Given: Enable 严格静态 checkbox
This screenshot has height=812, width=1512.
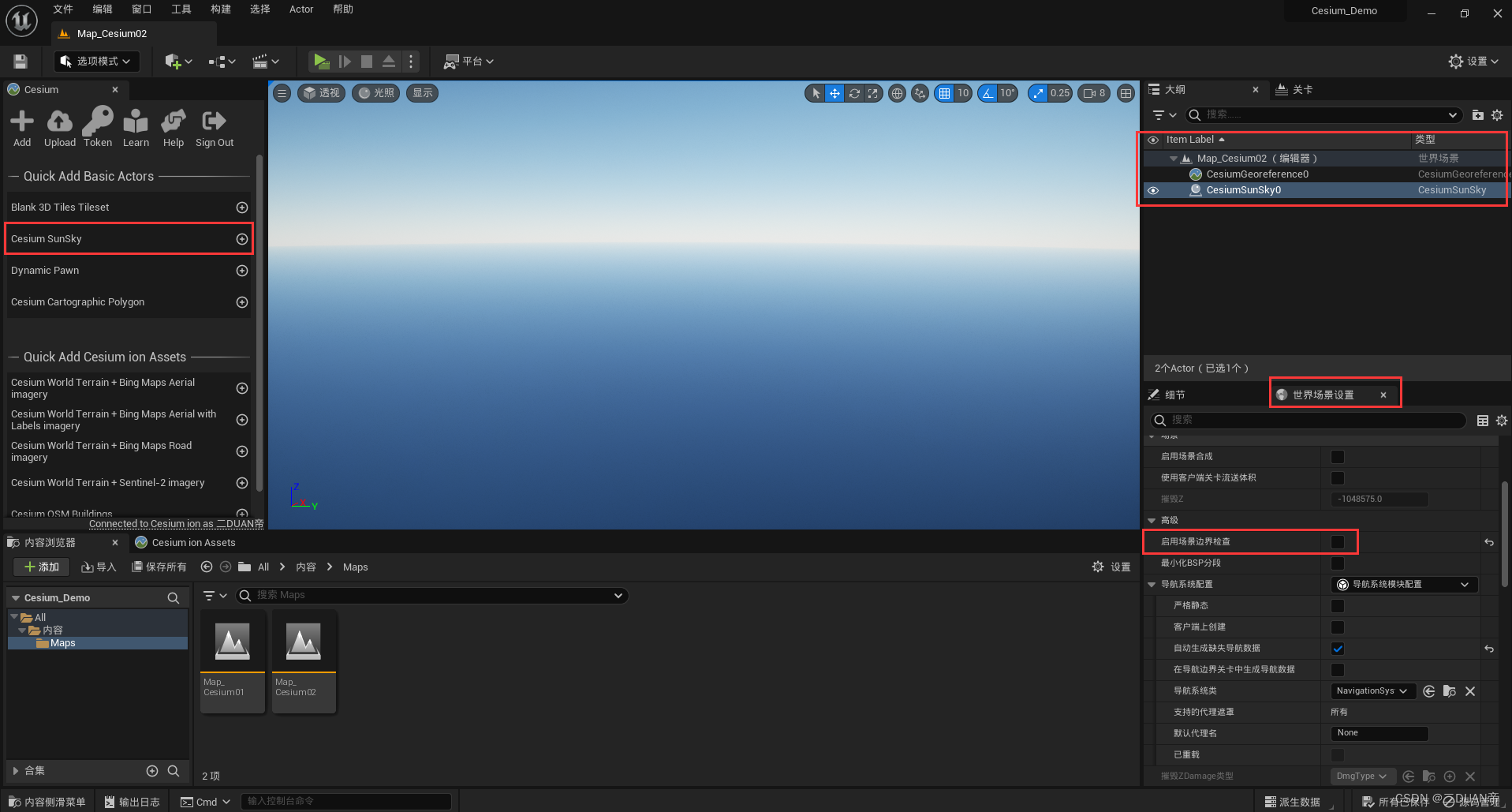Looking at the screenshot, I should pyautogui.click(x=1338, y=606).
